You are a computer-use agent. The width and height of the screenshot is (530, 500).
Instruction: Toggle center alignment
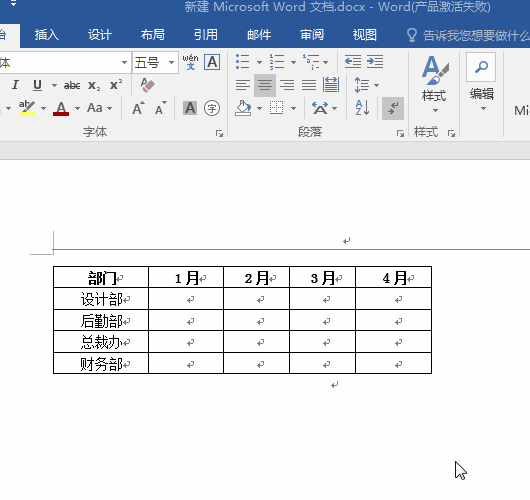point(265,85)
